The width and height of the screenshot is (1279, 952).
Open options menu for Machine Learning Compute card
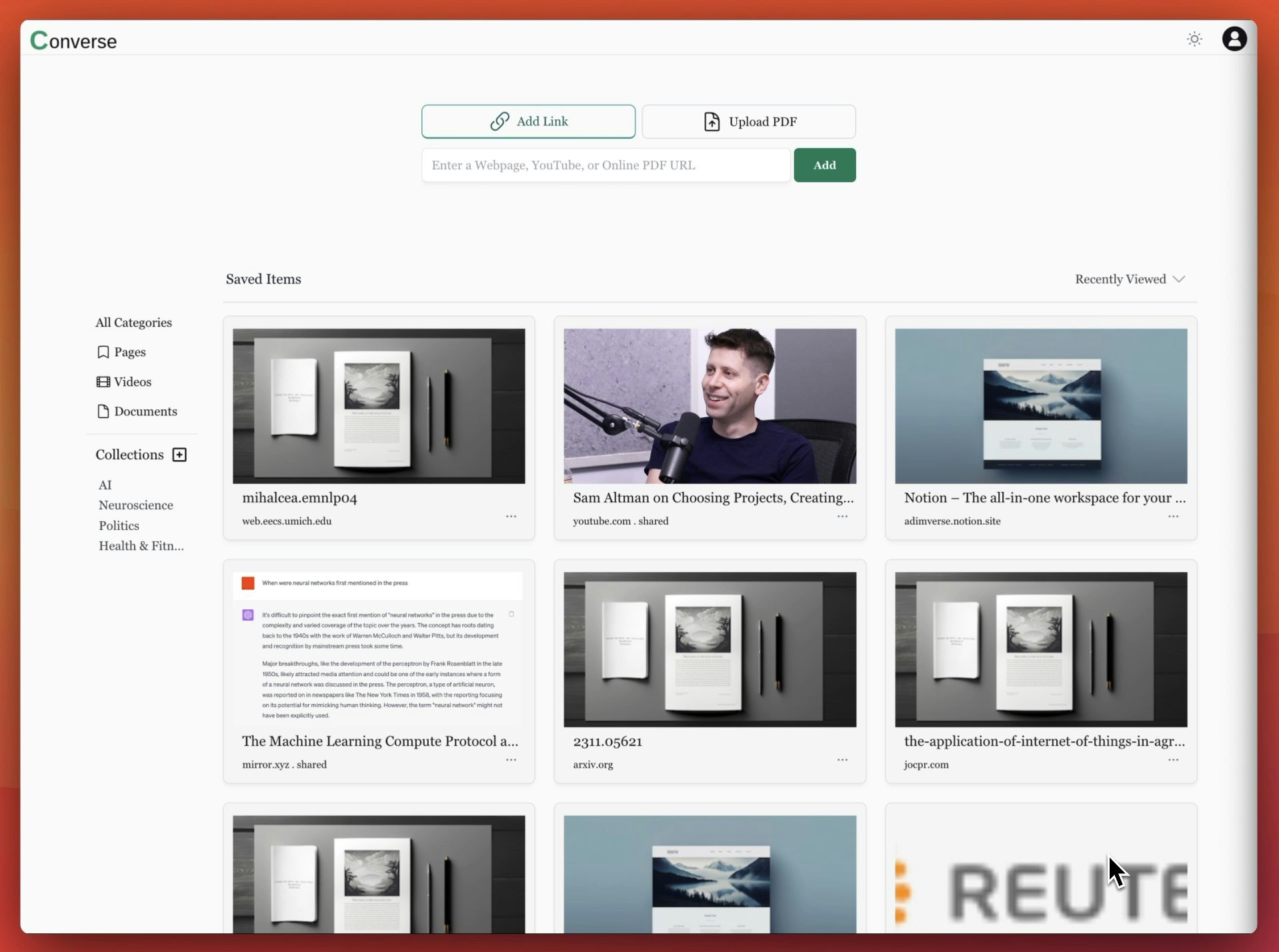point(511,760)
